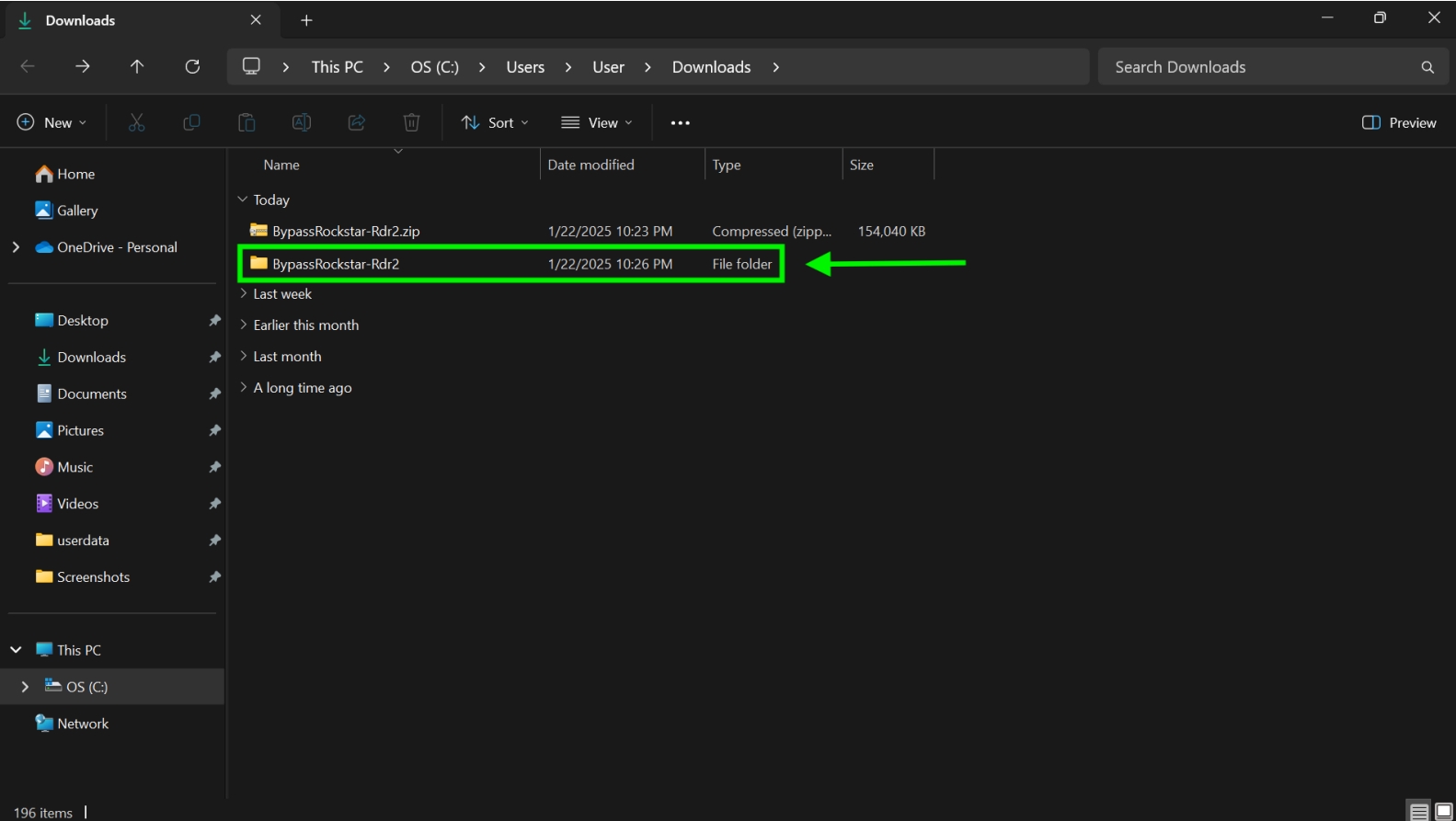Open the New dropdown menu
Viewport: 1456px width, 821px height.
[x=52, y=122]
